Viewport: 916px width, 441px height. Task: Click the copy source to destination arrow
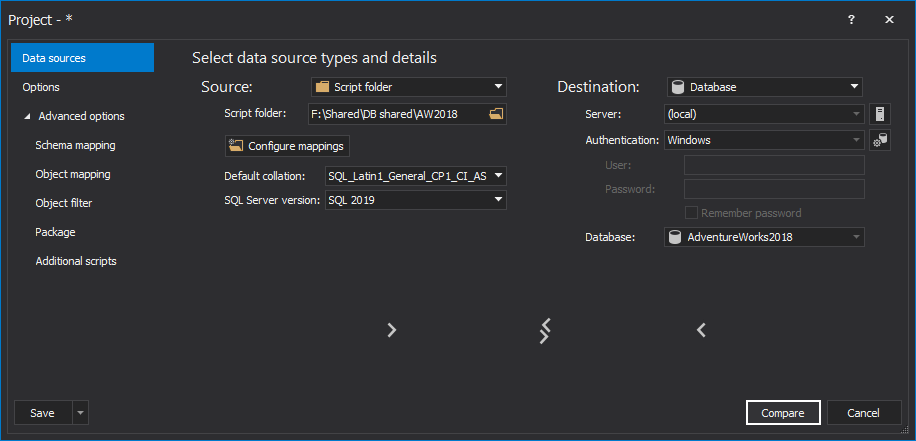(392, 330)
